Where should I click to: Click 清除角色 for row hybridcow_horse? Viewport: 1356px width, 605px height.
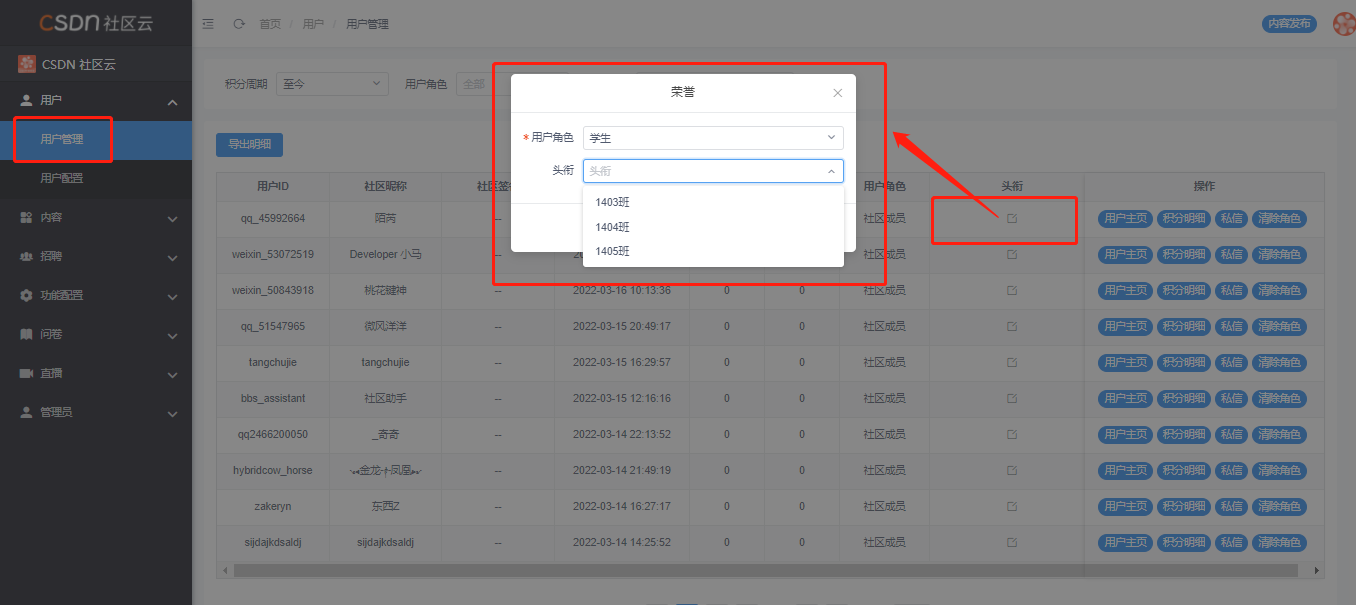pos(1279,471)
